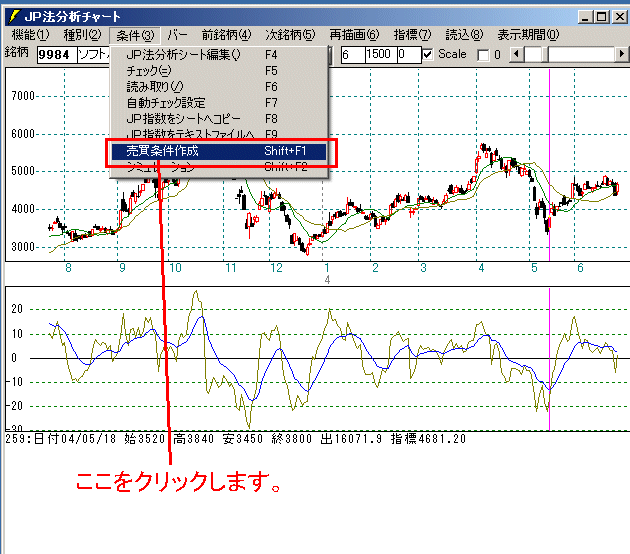Viewport: 630px width, 554px height.
Task: Toggle the 0 checkbox
Action: click(x=483, y=55)
